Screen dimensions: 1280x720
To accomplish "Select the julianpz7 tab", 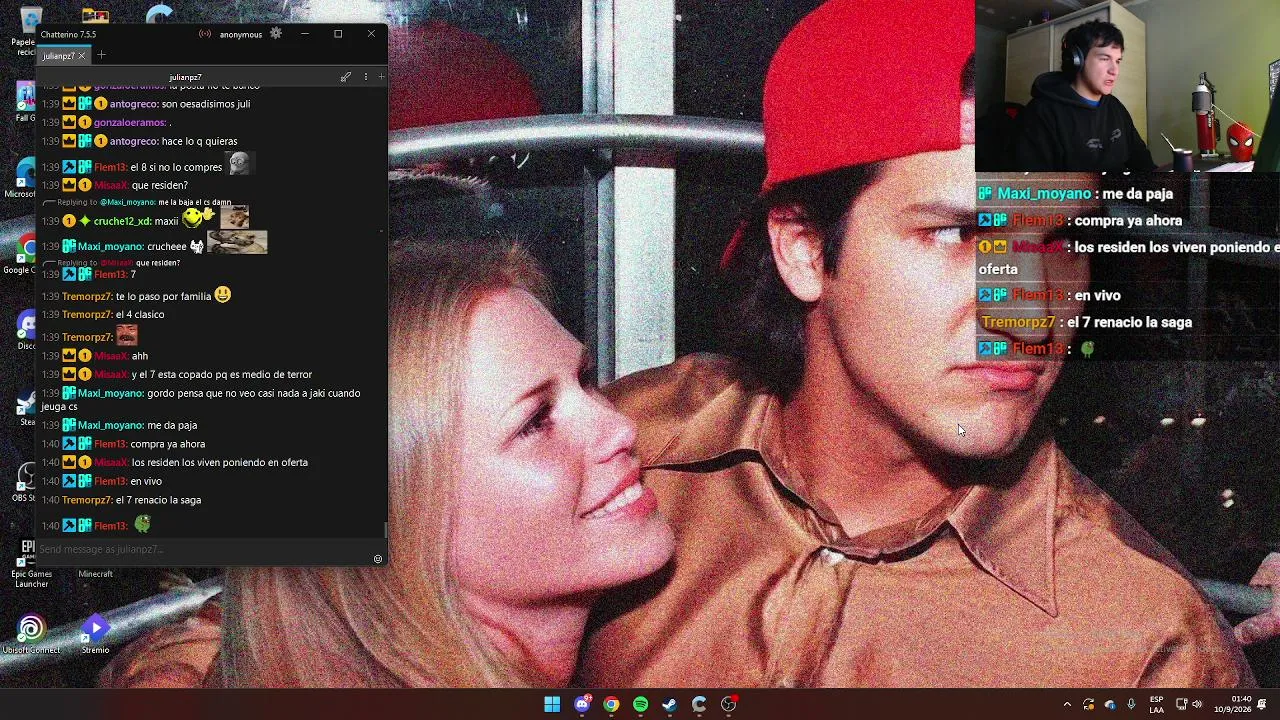I will pos(59,56).
